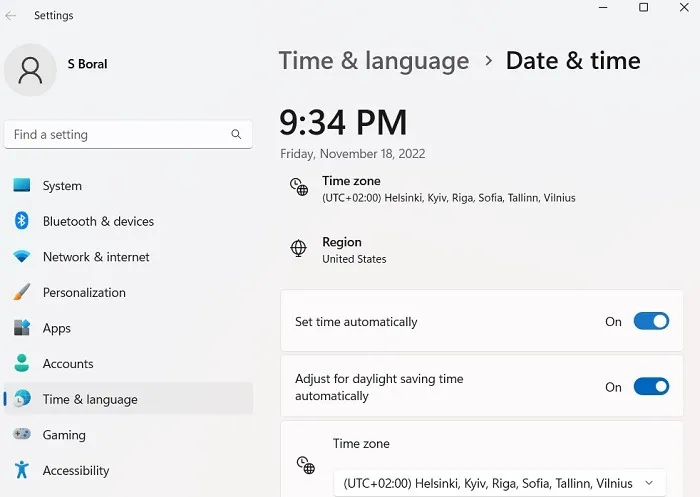The width and height of the screenshot is (700, 497).
Task: Turn off Set time automatically toggle
Action: (651, 321)
